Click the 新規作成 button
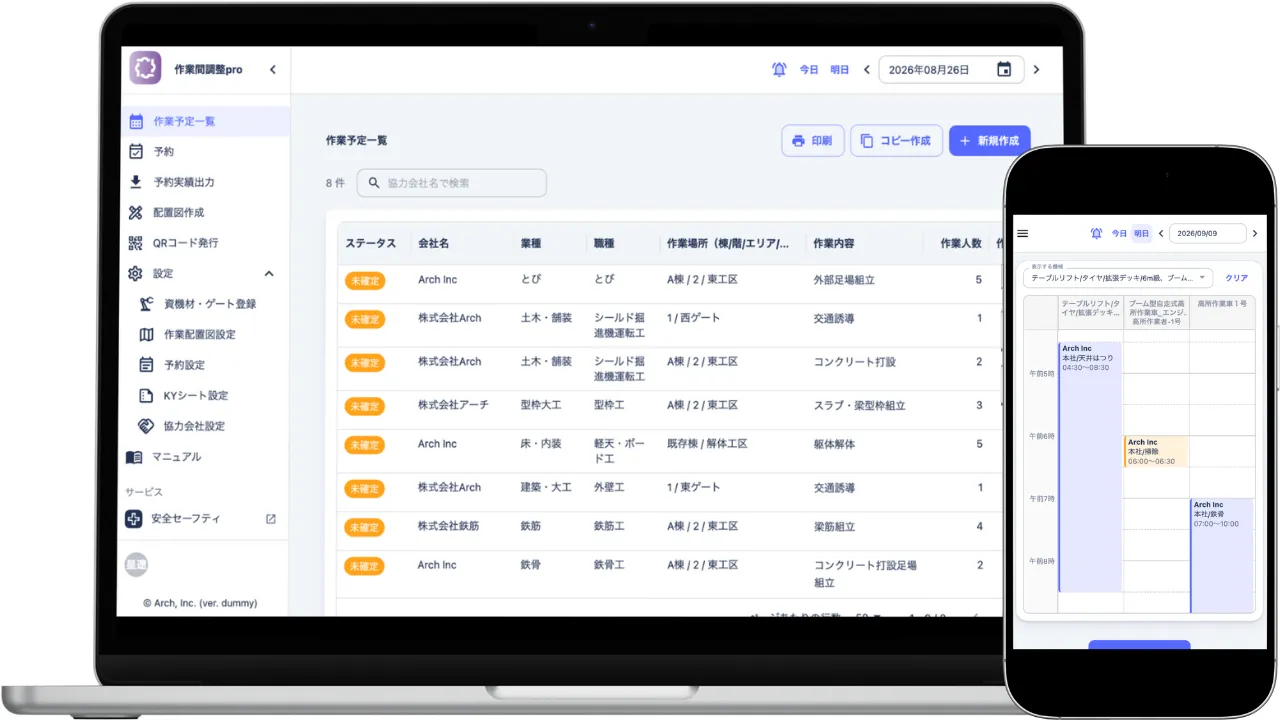The height and width of the screenshot is (720, 1280). [x=989, y=141]
